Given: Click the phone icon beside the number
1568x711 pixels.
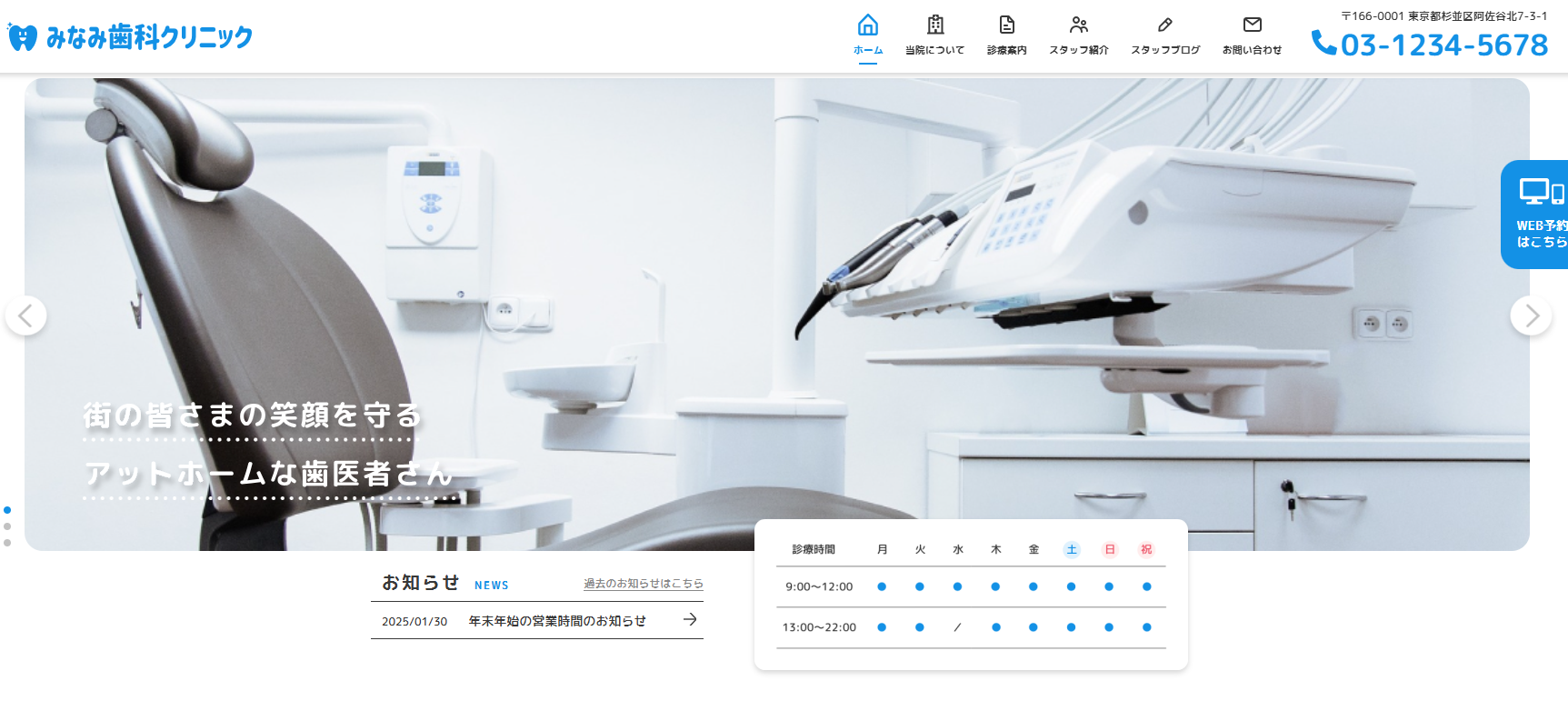Looking at the screenshot, I should (1323, 43).
